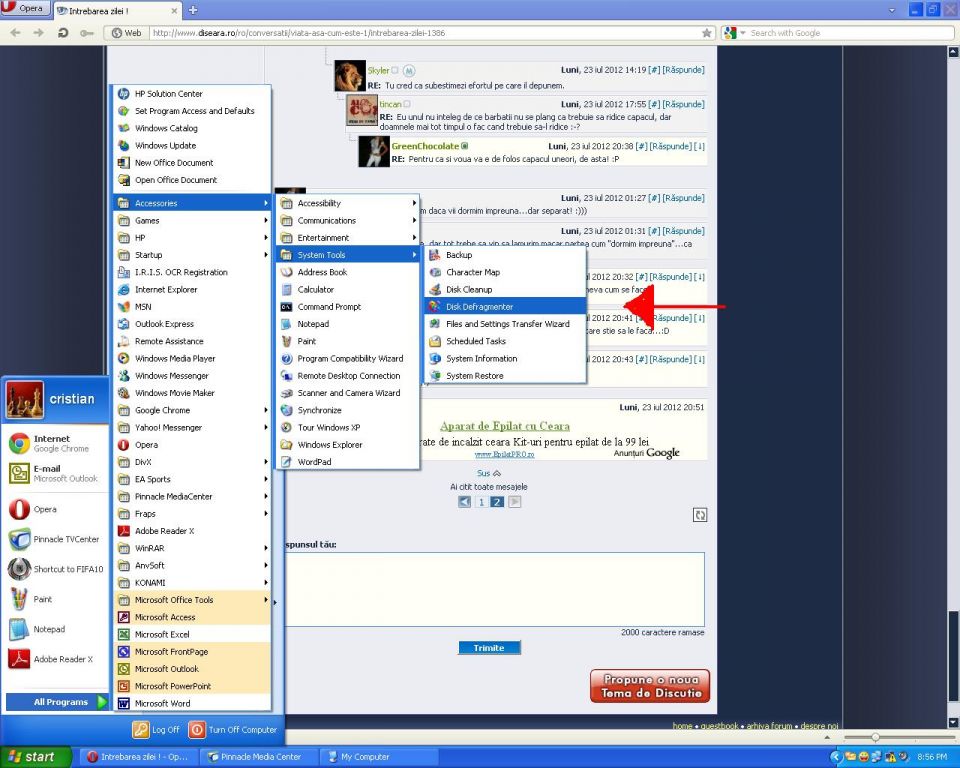This screenshot has height=768, width=960.
Task: Click Skyler's lion avatar thumbnail
Action: [350, 76]
